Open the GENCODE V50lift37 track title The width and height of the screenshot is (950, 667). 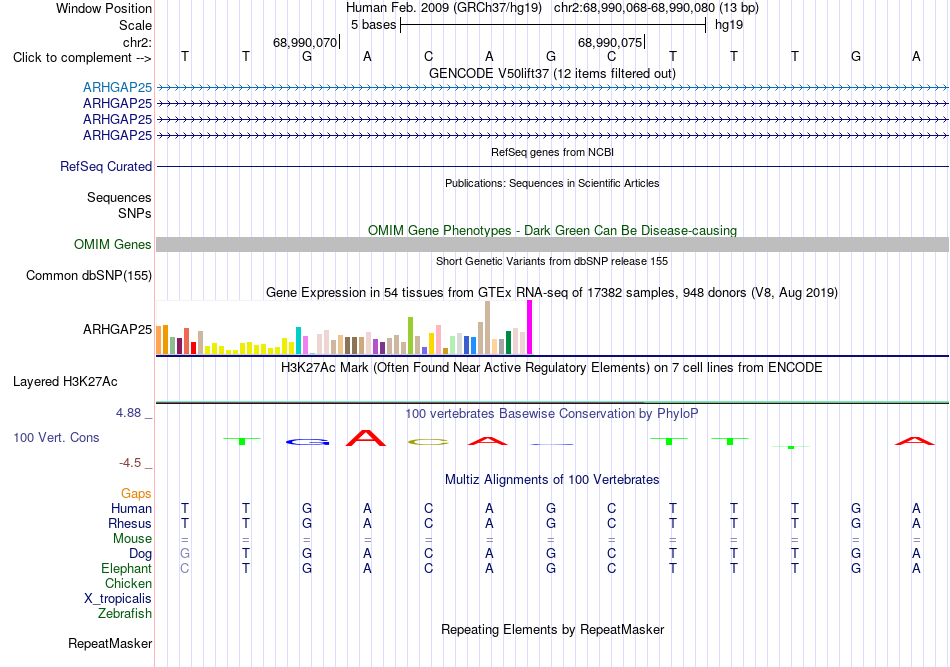tap(552, 73)
